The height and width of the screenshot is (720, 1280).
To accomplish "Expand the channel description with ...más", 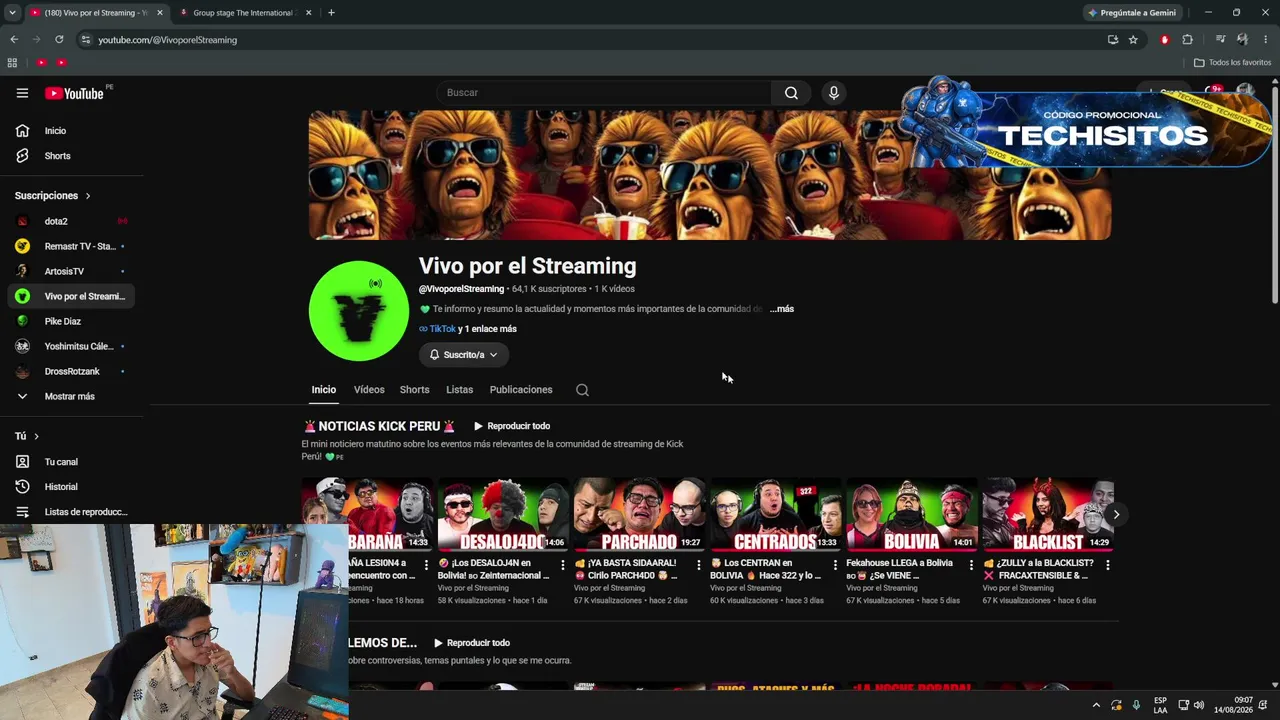I will (782, 309).
